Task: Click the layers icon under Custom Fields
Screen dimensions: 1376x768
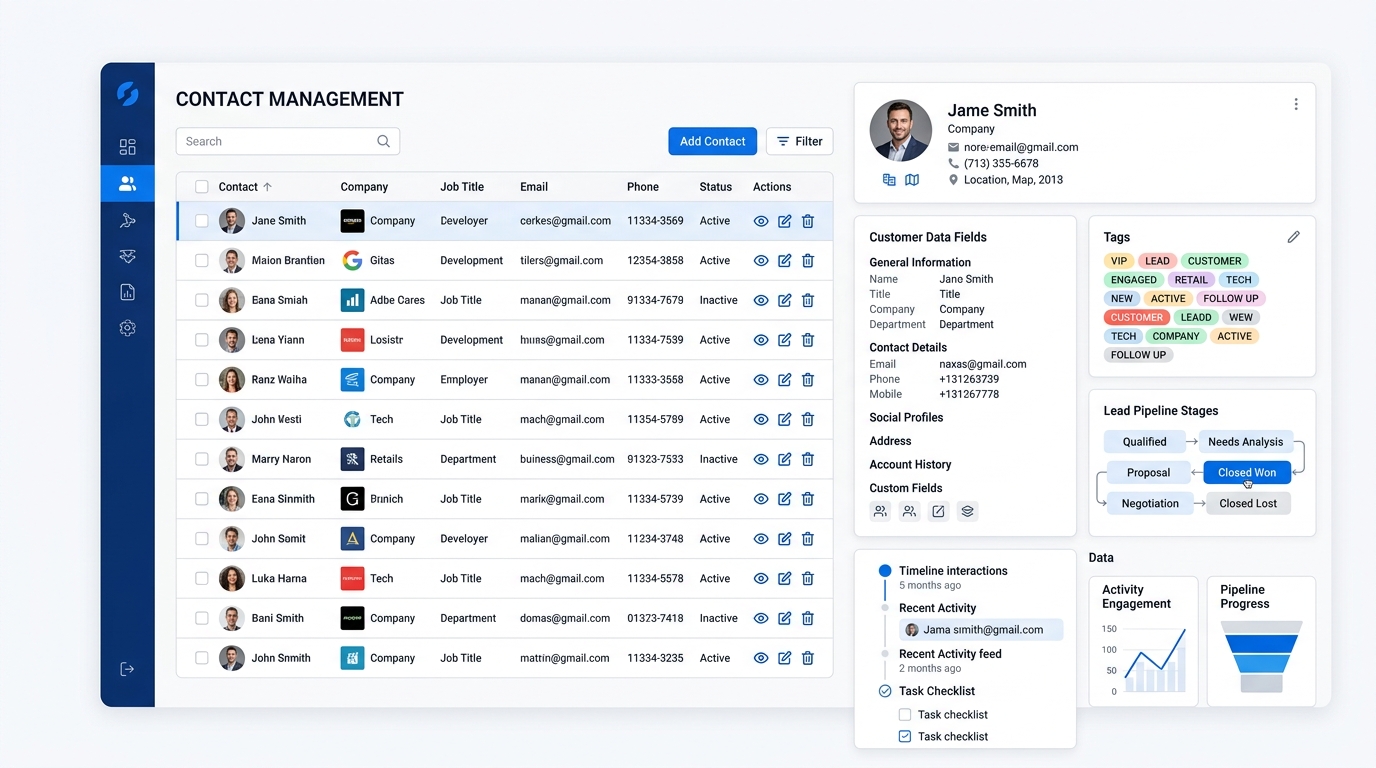Action: click(x=967, y=511)
